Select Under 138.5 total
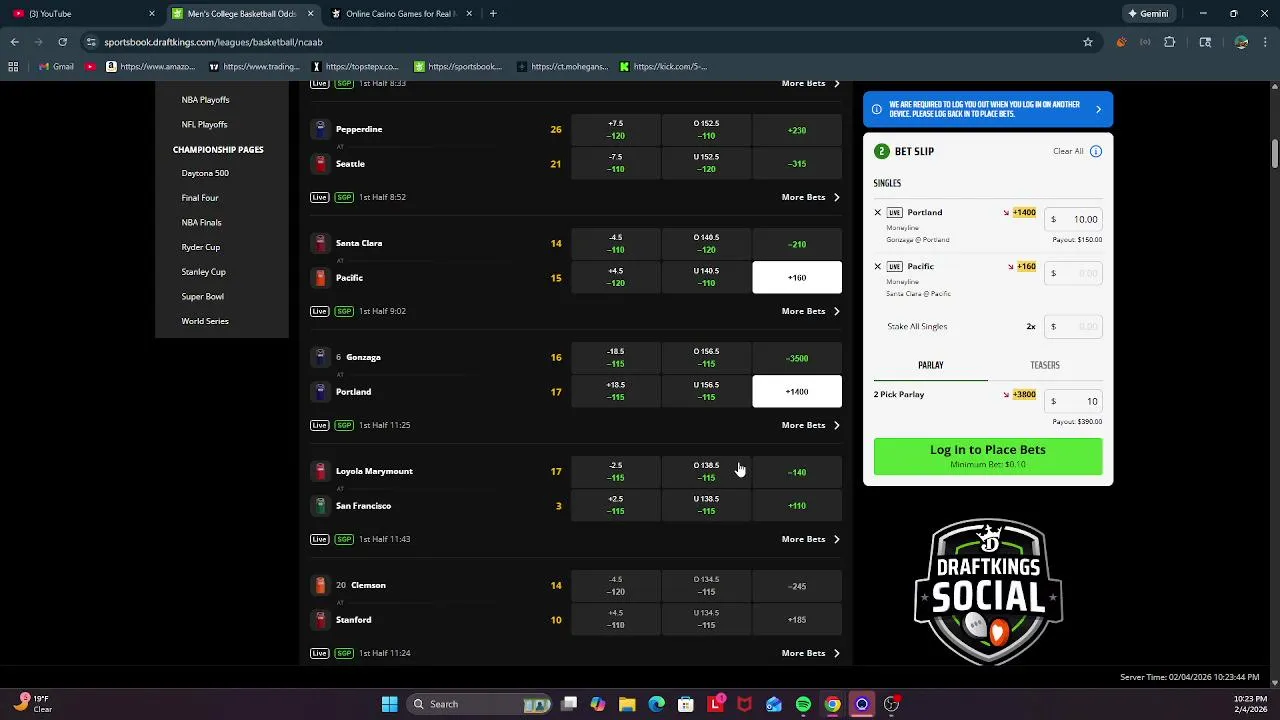This screenshot has width=1280, height=720. (706, 506)
